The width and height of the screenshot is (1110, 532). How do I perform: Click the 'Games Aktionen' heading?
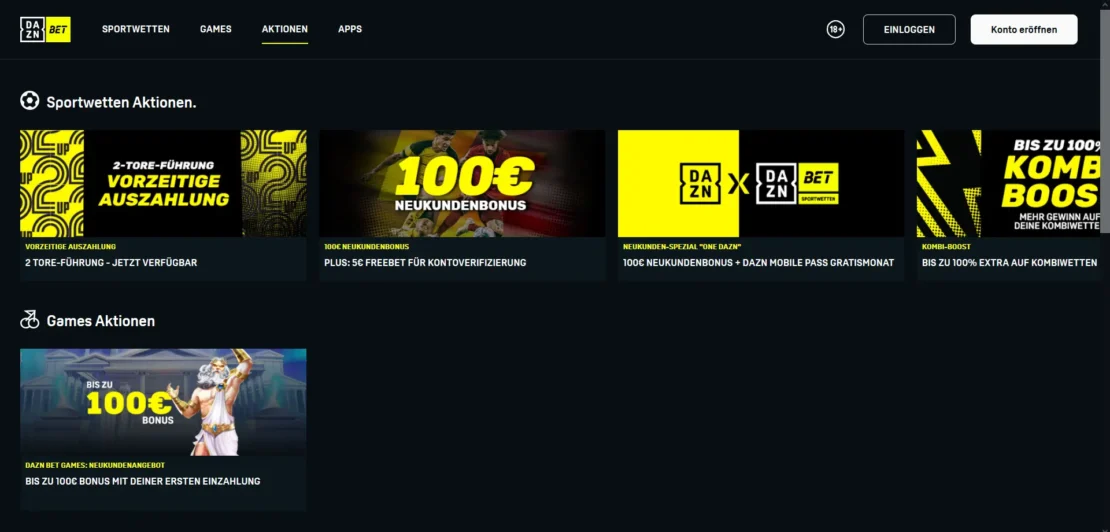[101, 321]
